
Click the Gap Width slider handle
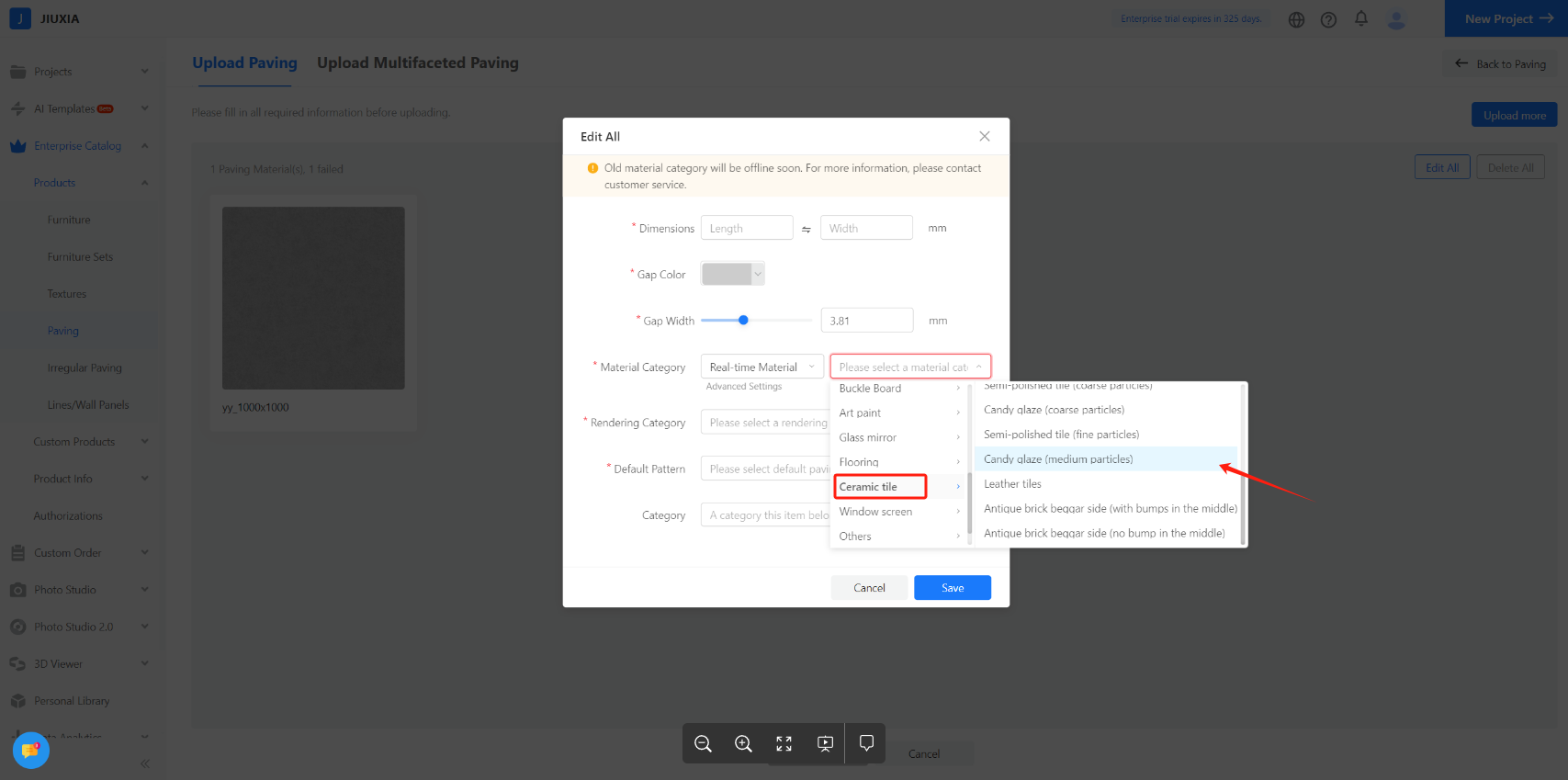coord(743,320)
